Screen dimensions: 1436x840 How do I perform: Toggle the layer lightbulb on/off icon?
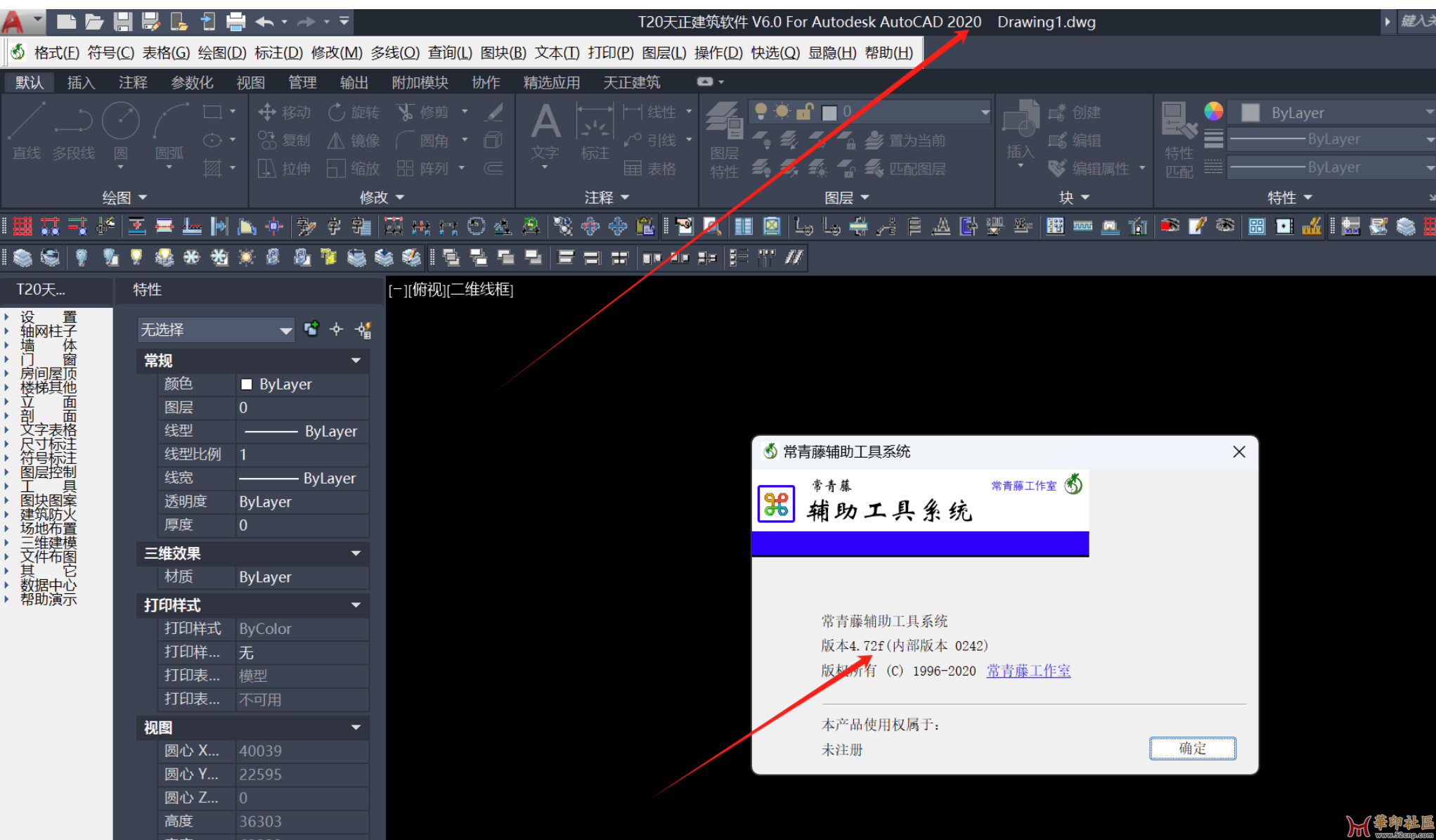761,111
